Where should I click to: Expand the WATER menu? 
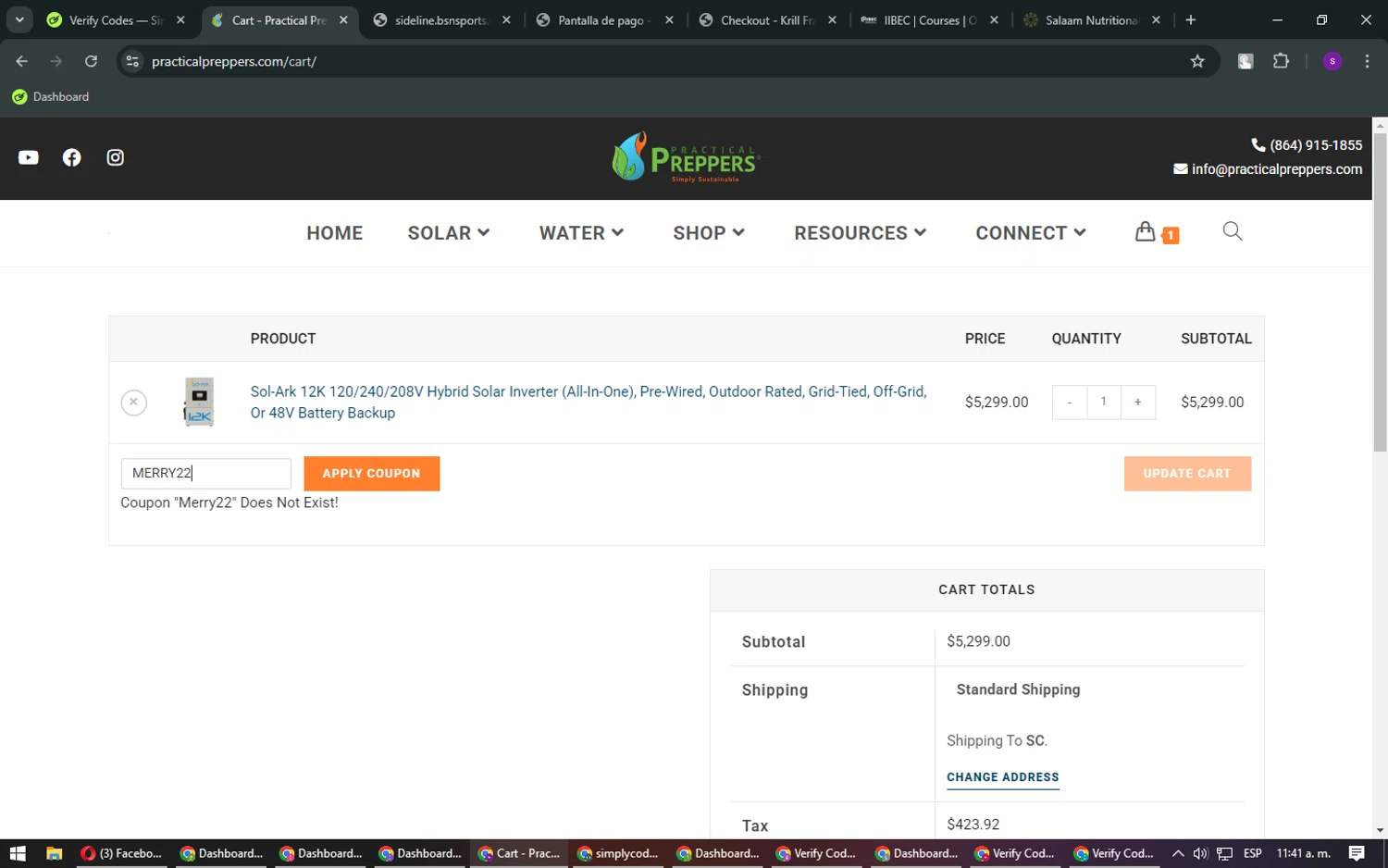point(581,233)
